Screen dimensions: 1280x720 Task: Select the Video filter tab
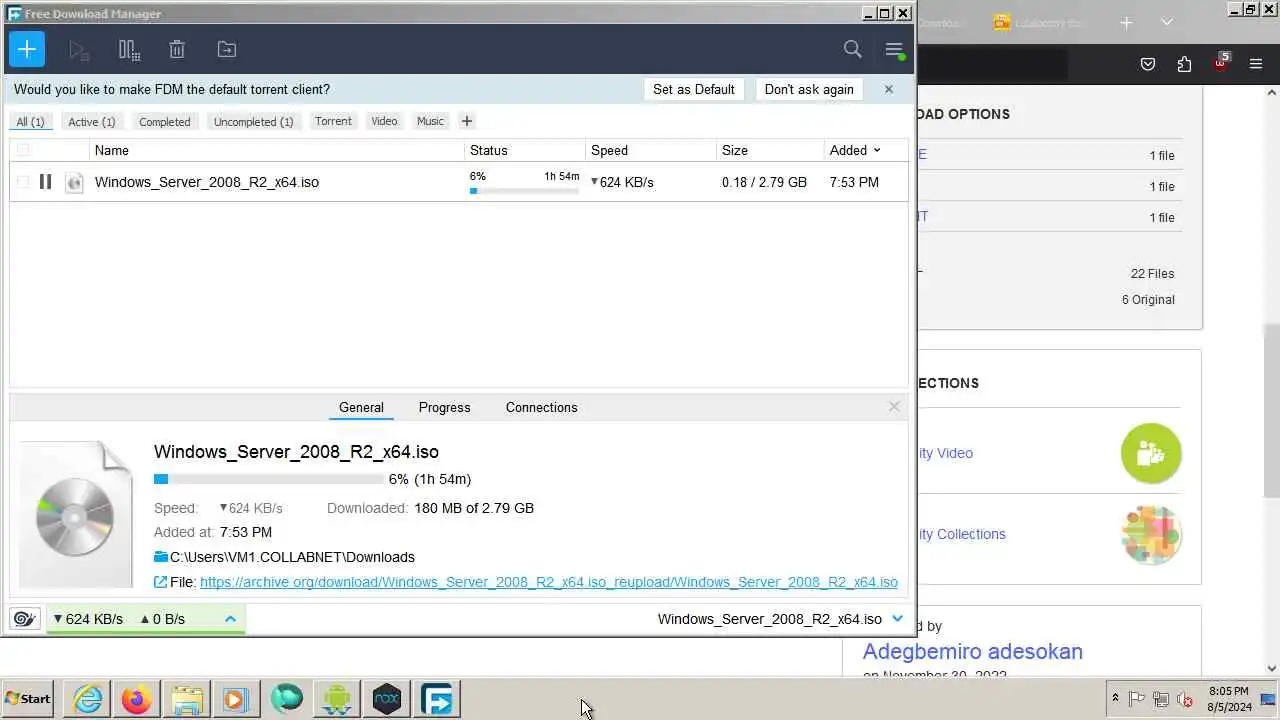(x=384, y=121)
